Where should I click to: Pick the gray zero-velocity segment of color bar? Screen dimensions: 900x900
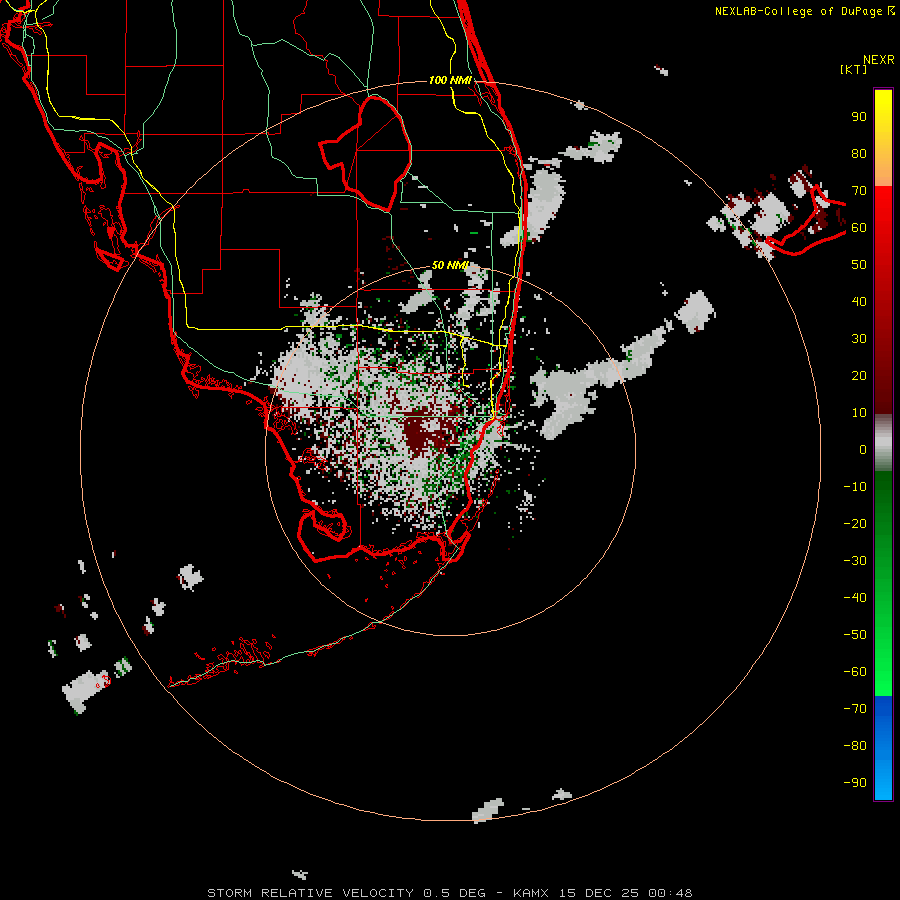click(x=883, y=443)
